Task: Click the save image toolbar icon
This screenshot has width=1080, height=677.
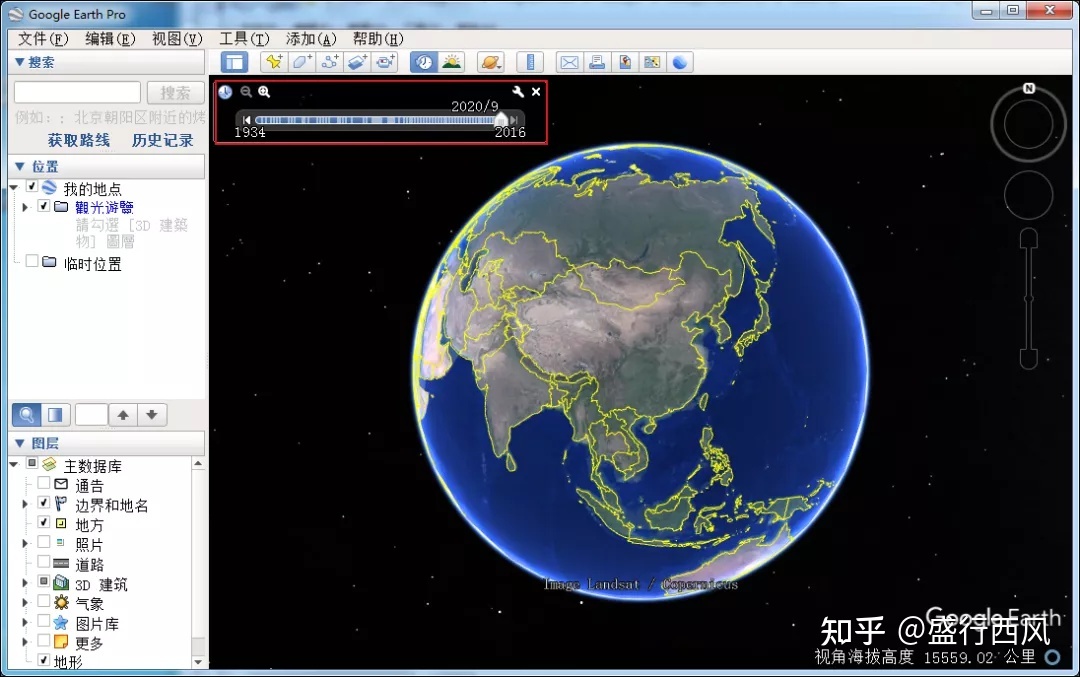Action: tap(625, 63)
